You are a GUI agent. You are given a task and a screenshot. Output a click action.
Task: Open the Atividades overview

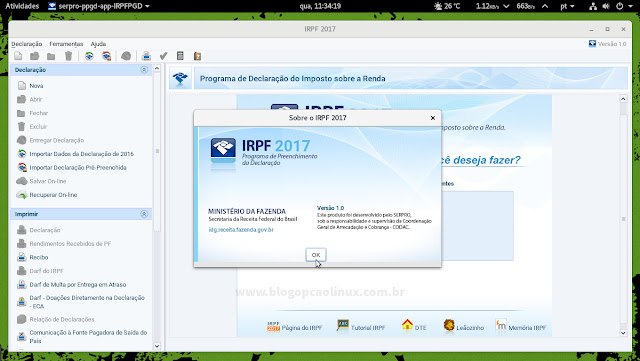pyautogui.click(x=22, y=6)
